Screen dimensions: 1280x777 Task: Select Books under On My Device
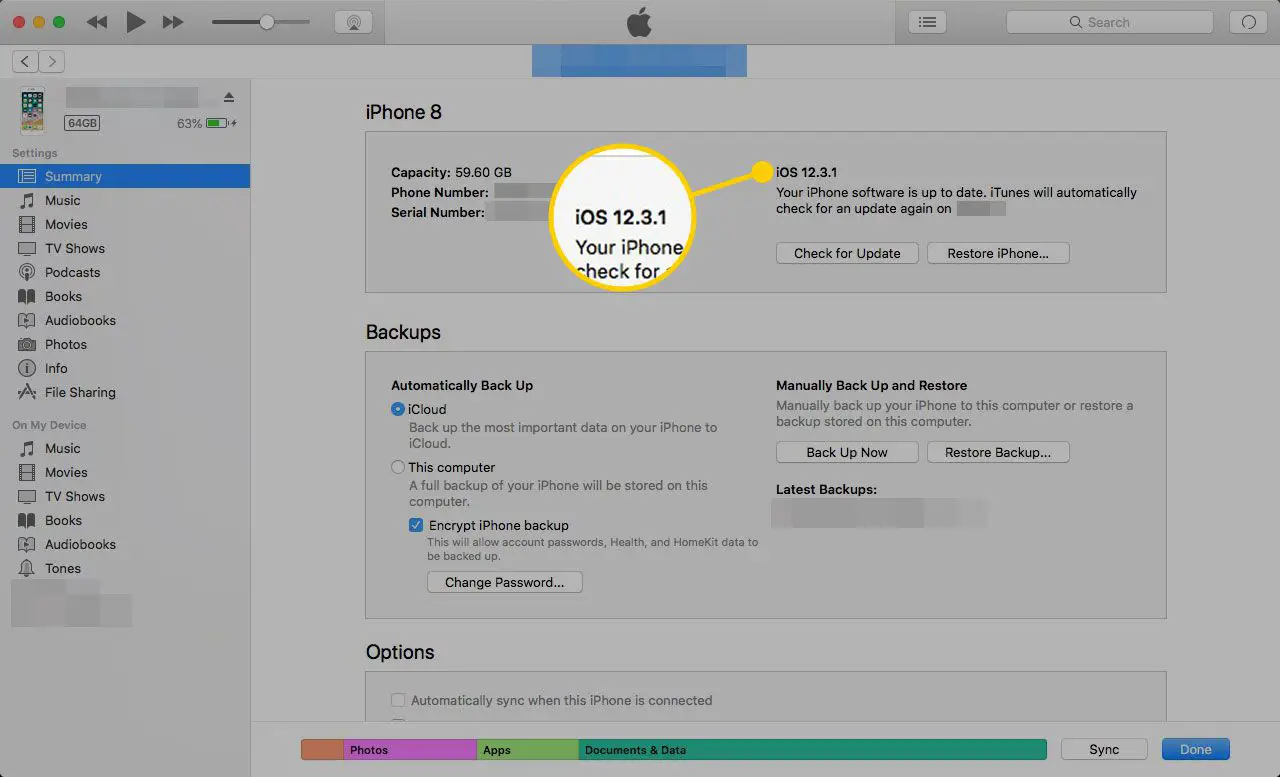tap(125, 520)
